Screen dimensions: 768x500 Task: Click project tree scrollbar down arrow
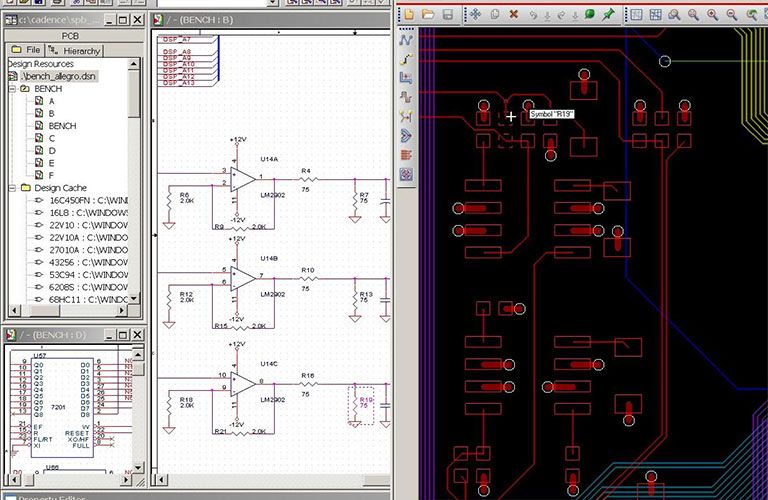[134, 298]
